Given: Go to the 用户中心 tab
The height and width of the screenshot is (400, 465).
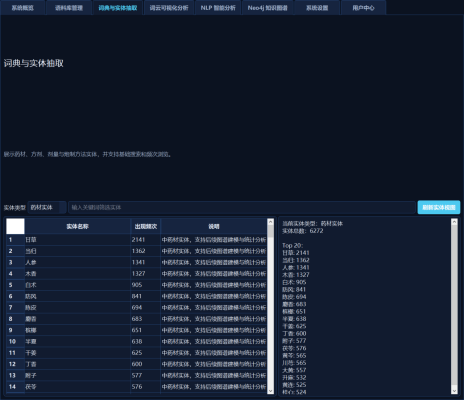Looking at the screenshot, I should coord(363,8).
